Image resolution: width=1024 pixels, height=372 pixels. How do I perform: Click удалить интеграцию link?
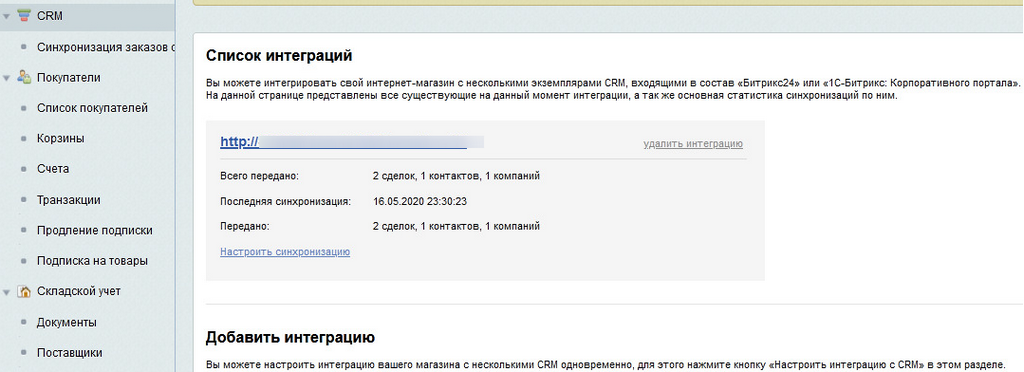pos(693,144)
